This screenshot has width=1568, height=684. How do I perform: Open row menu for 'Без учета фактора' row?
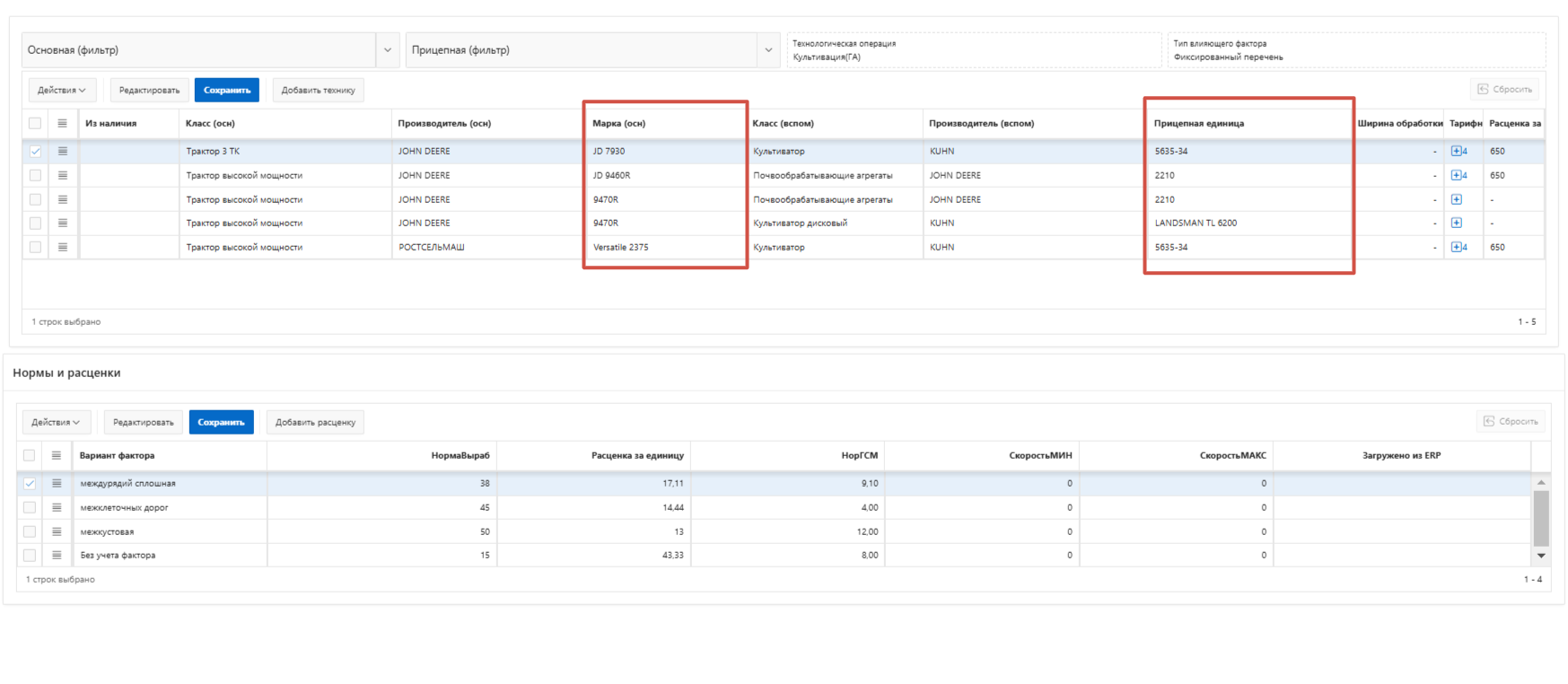pos(57,555)
